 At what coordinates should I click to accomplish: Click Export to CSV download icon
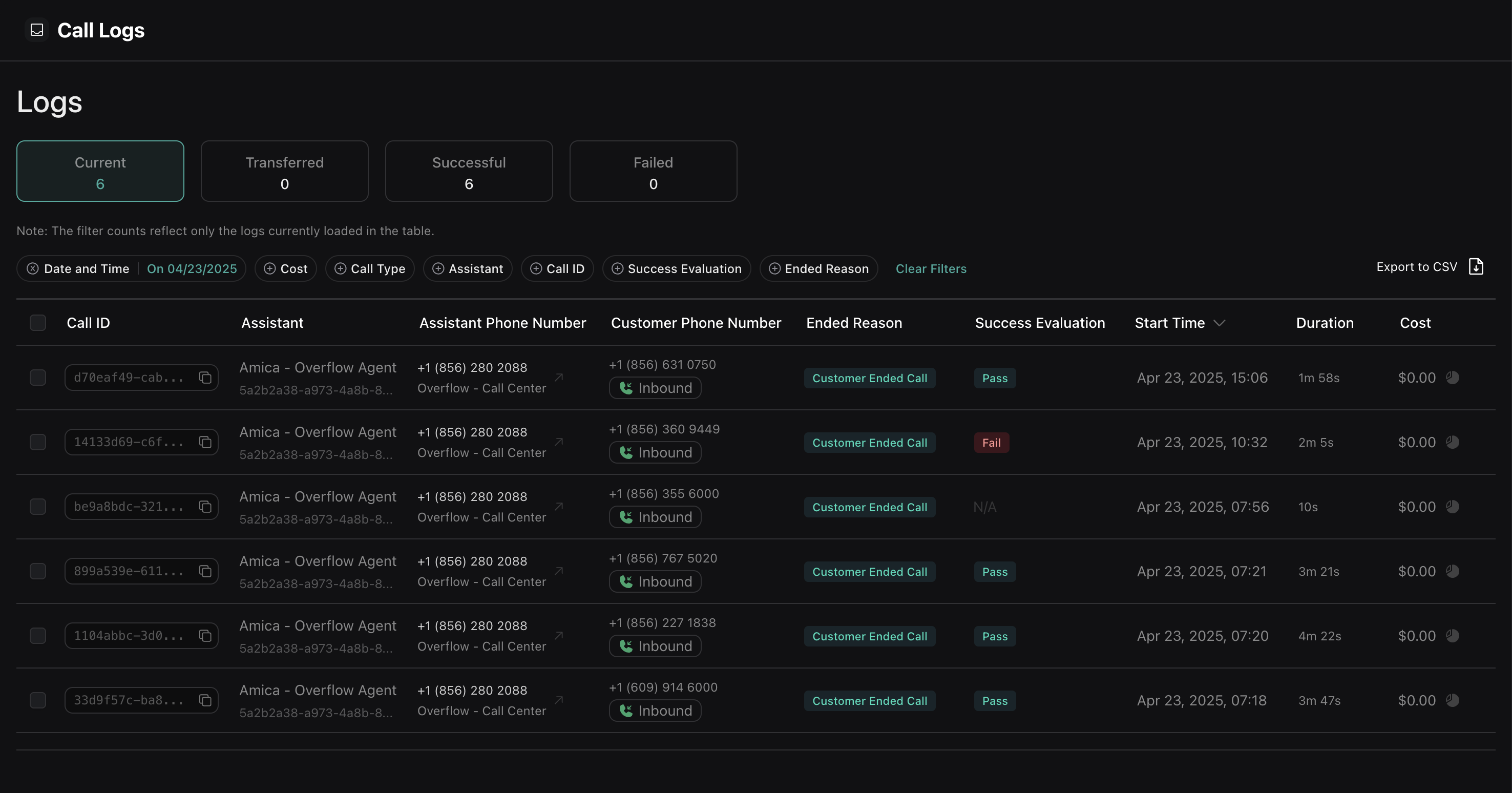click(x=1476, y=267)
